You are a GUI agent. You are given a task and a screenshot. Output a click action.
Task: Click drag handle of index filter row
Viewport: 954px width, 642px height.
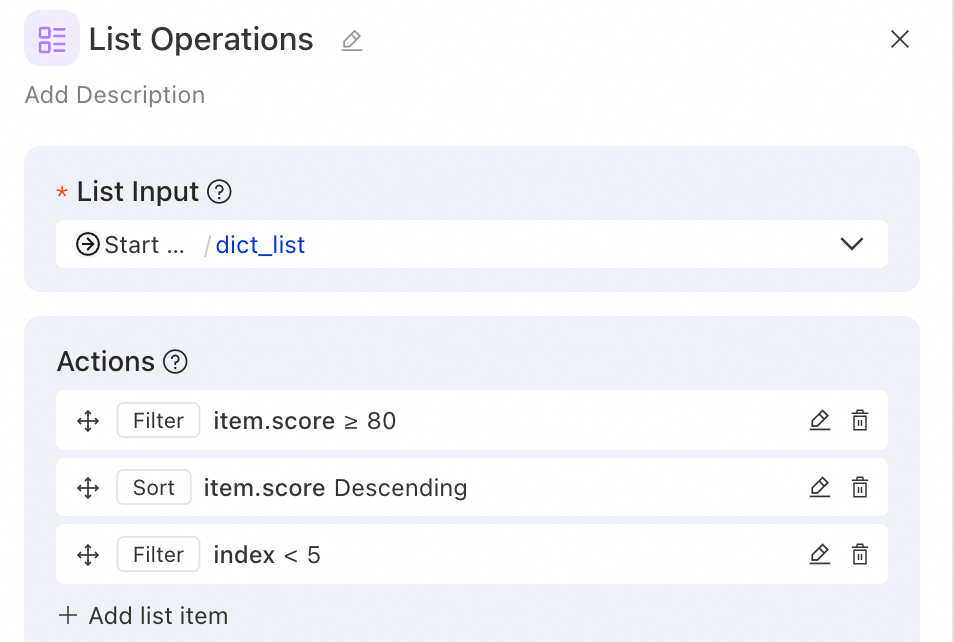pyautogui.click(x=88, y=555)
